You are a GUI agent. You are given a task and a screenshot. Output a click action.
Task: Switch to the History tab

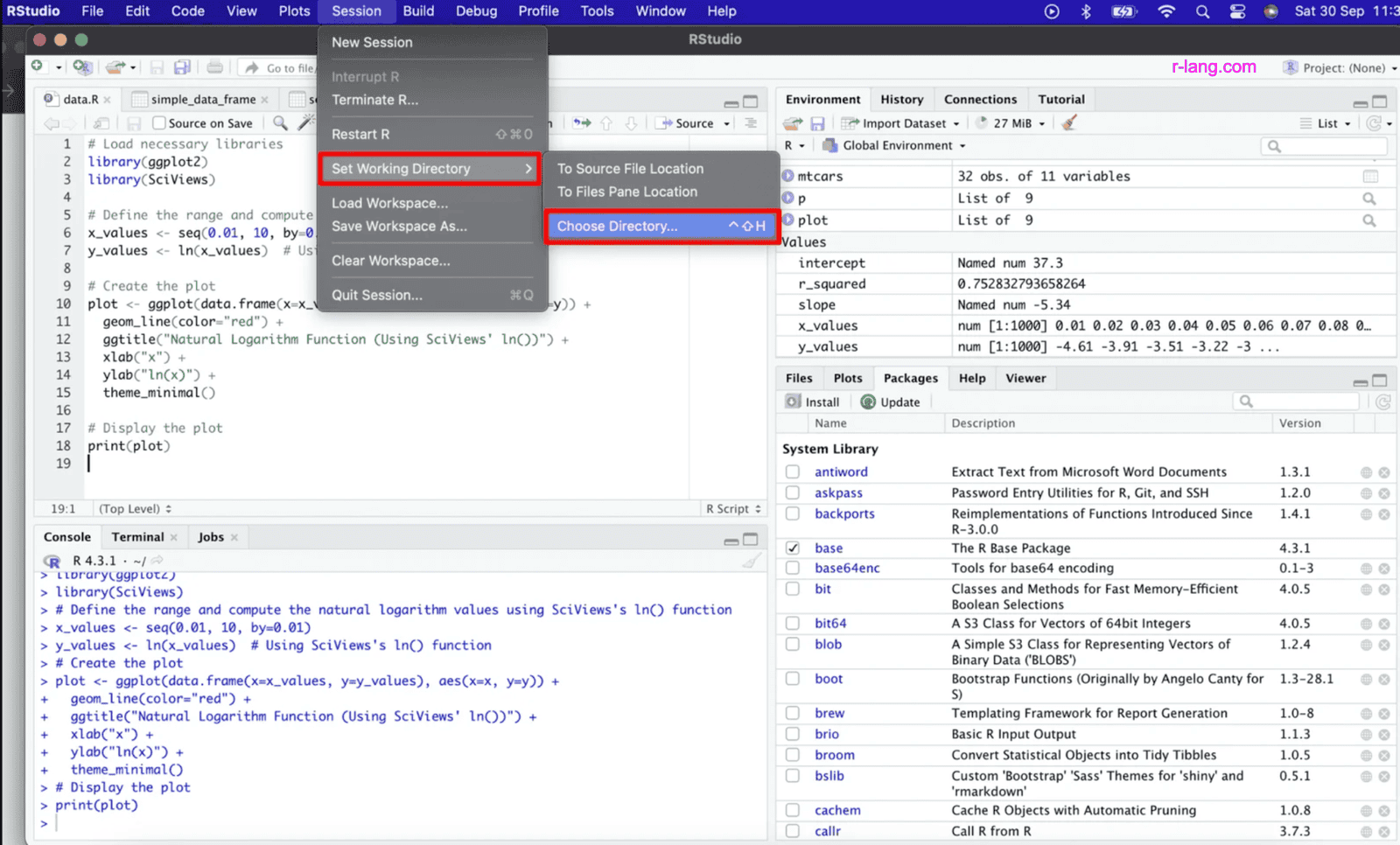[902, 99]
